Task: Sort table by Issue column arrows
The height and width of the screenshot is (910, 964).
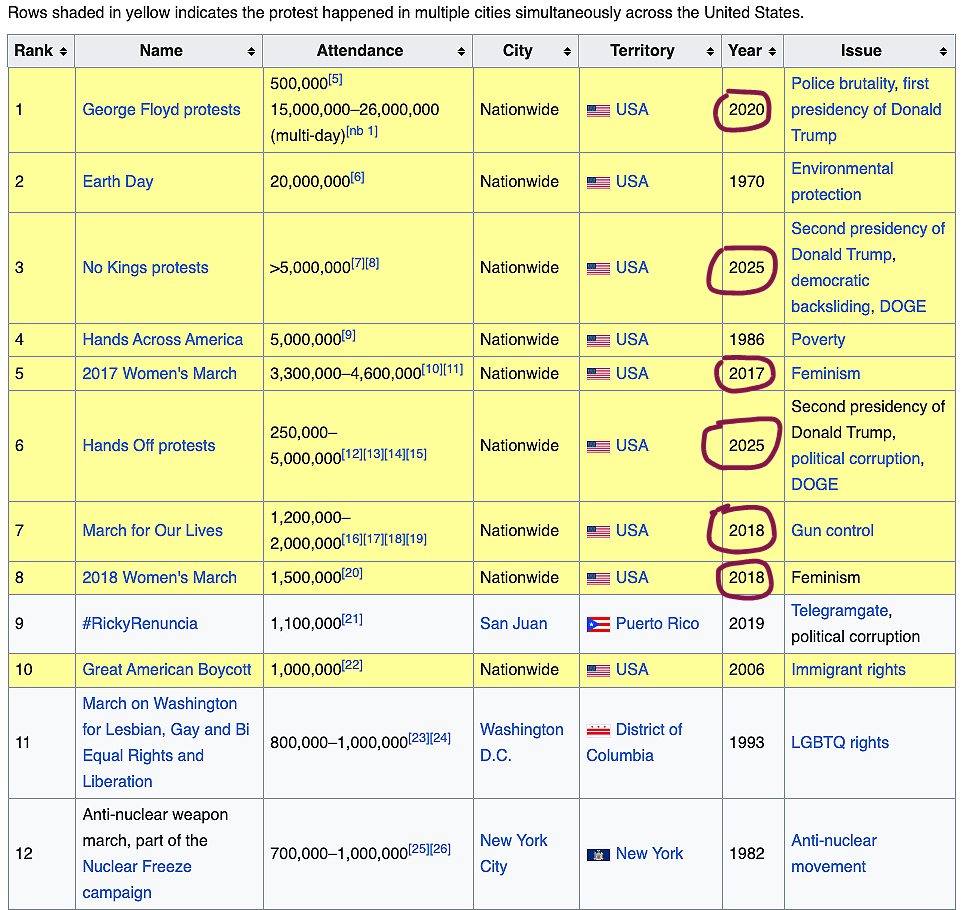Action: (x=943, y=52)
